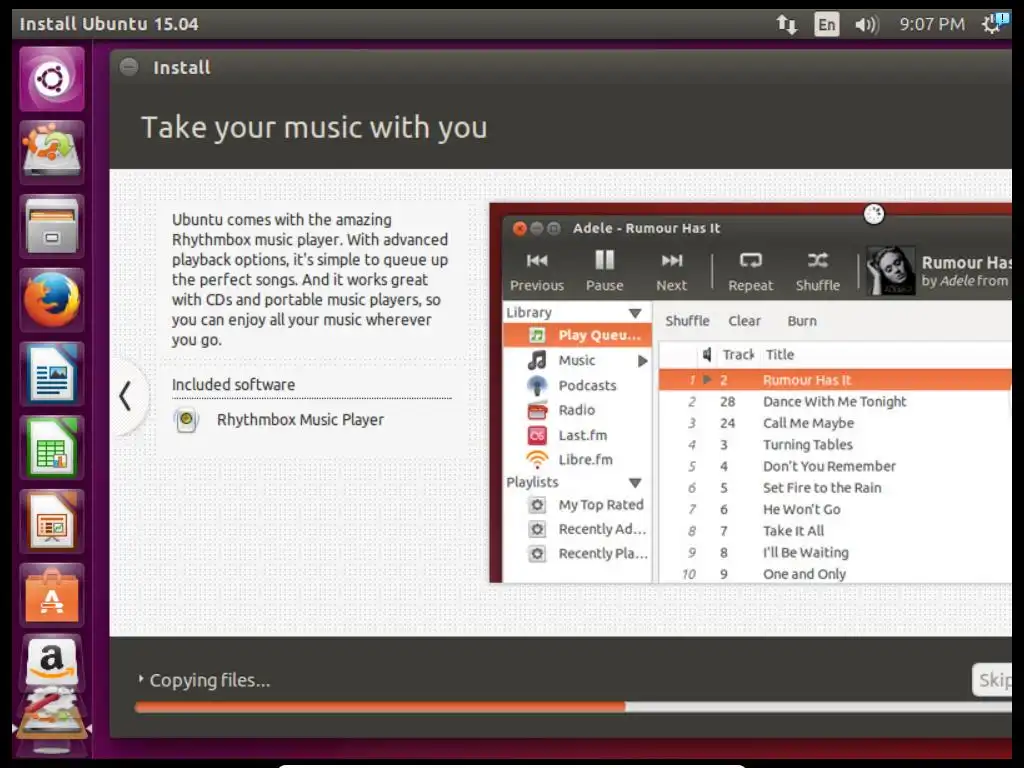The height and width of the screenshot is (768, 1024).
Task: Toggle Repeat in Rhythmbox
Action: click(750, 272)
